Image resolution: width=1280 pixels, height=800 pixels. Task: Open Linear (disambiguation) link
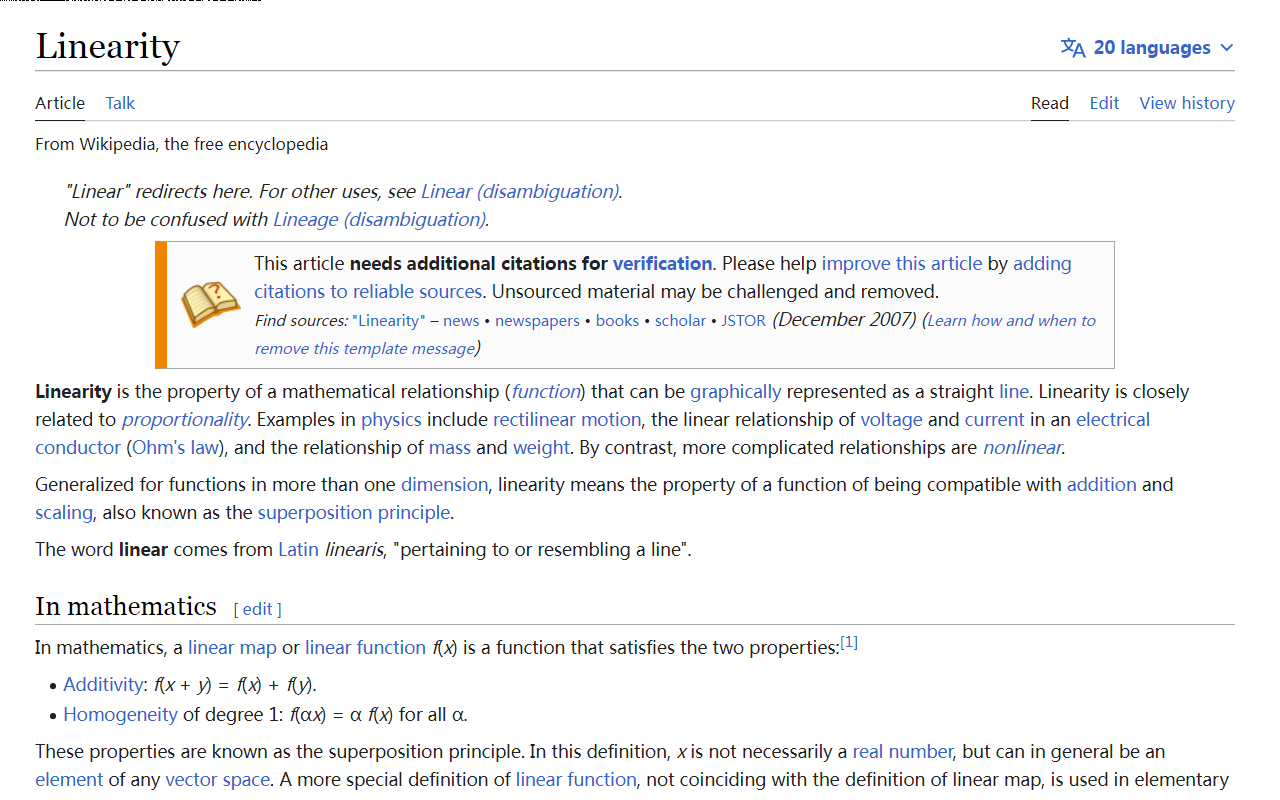pyautogui.click(x=520, y=191)
